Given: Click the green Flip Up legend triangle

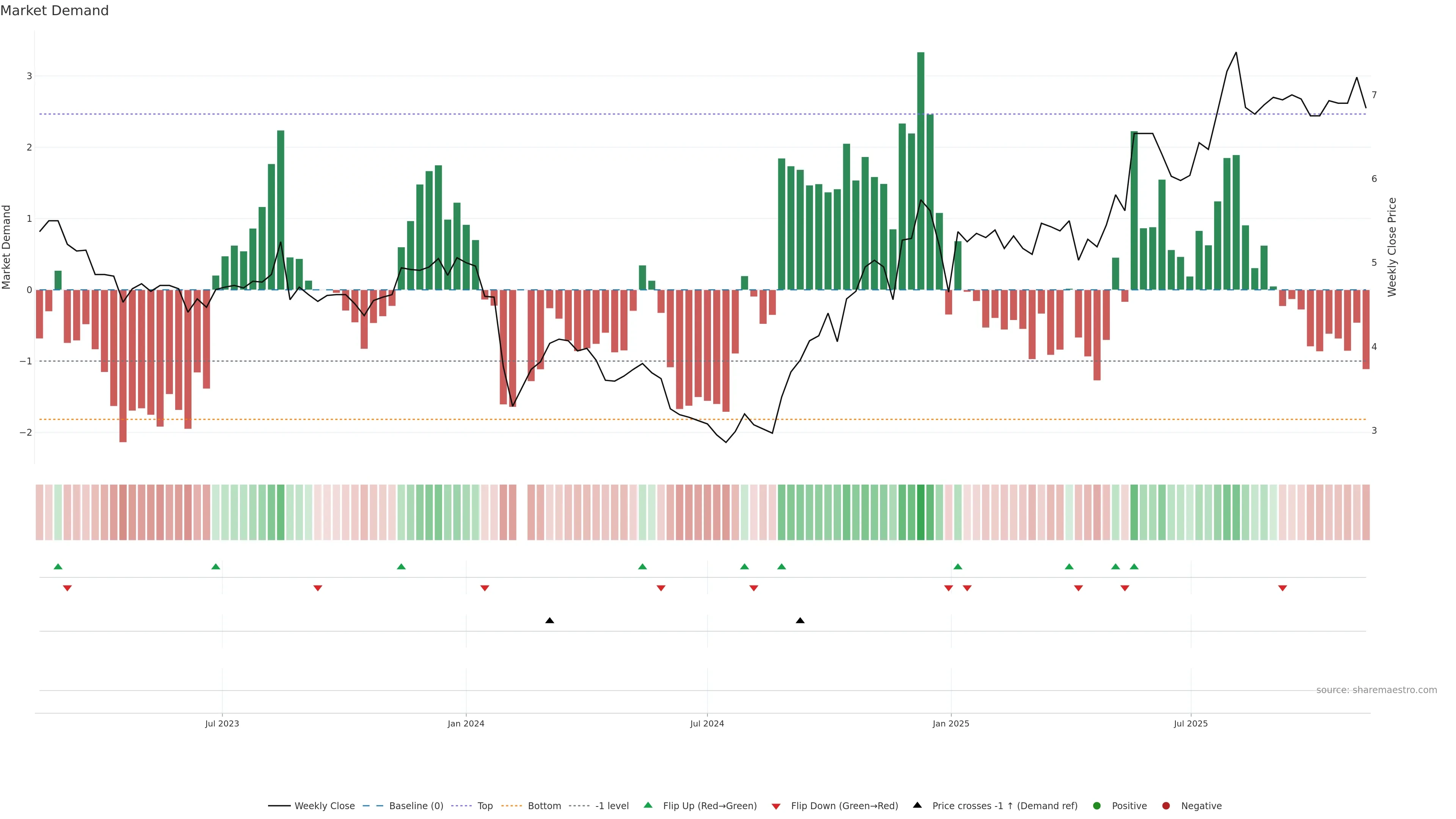Looking at the screenshot, I should coord(648,805).
